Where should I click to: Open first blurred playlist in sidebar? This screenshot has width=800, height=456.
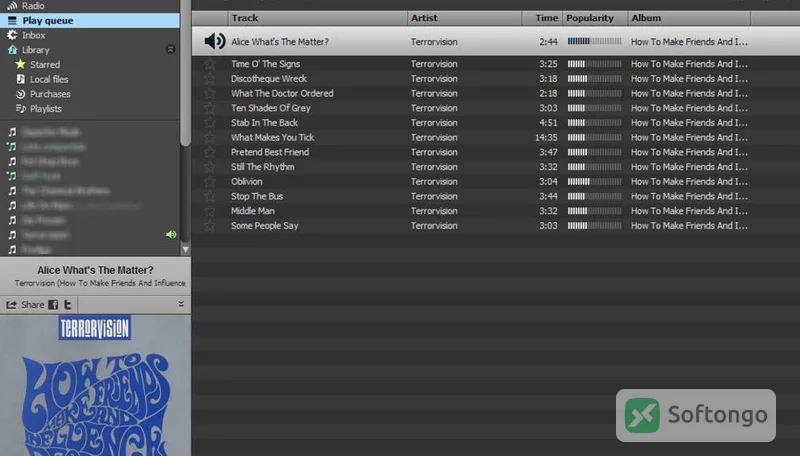coord(51,132)
